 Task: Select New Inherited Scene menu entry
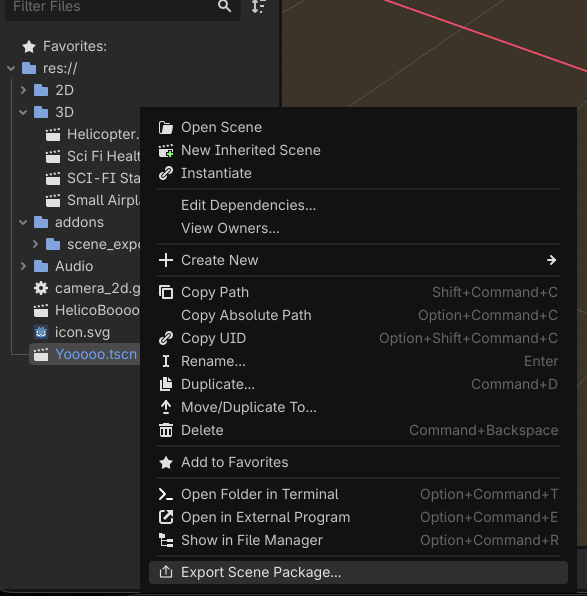pyautogui.click(x=359, y=150)
